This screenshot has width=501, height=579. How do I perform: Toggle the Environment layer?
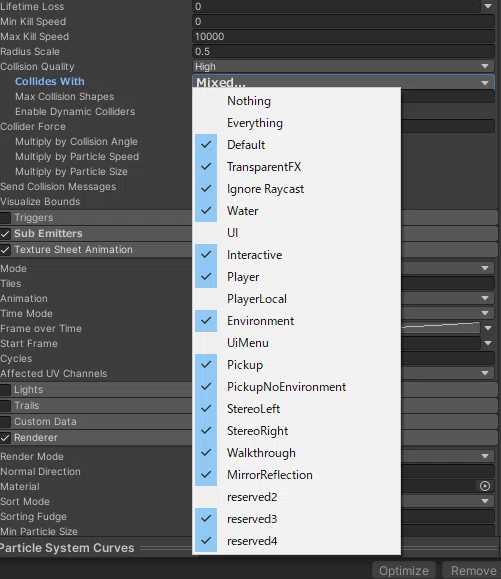click(296, 321)
